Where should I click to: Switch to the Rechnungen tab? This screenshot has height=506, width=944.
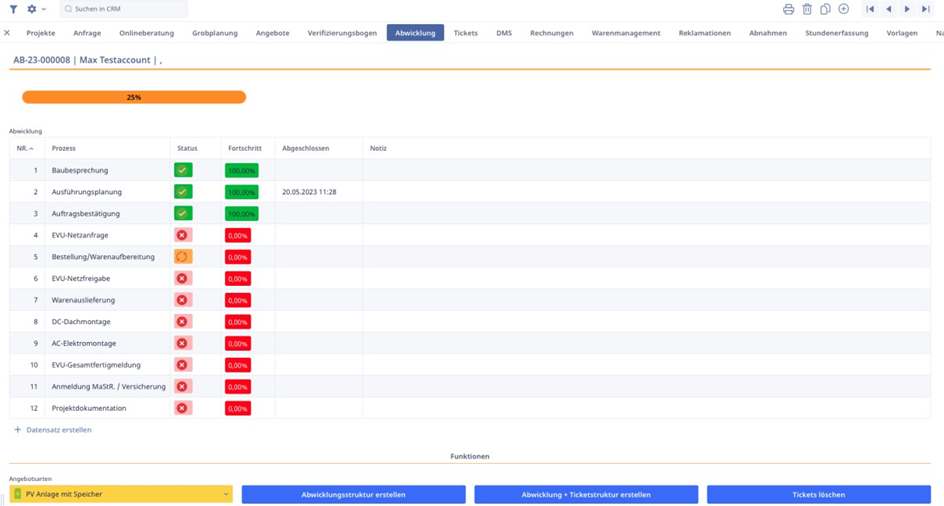551,33
